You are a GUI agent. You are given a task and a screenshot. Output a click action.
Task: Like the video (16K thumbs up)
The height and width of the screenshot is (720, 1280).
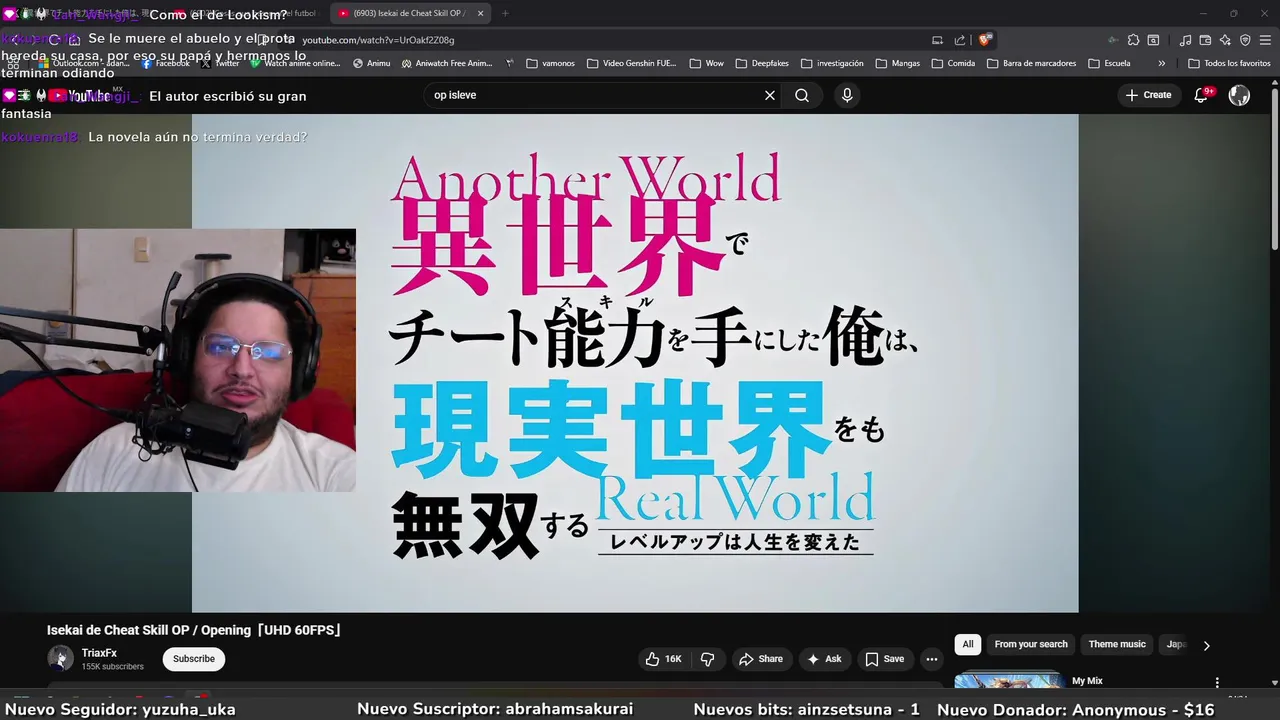point(663,659)
